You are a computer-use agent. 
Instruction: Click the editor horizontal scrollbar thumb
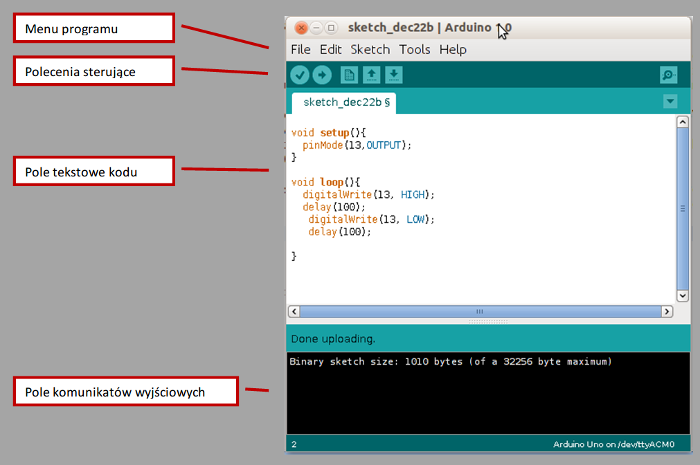[x=480, y=311]
